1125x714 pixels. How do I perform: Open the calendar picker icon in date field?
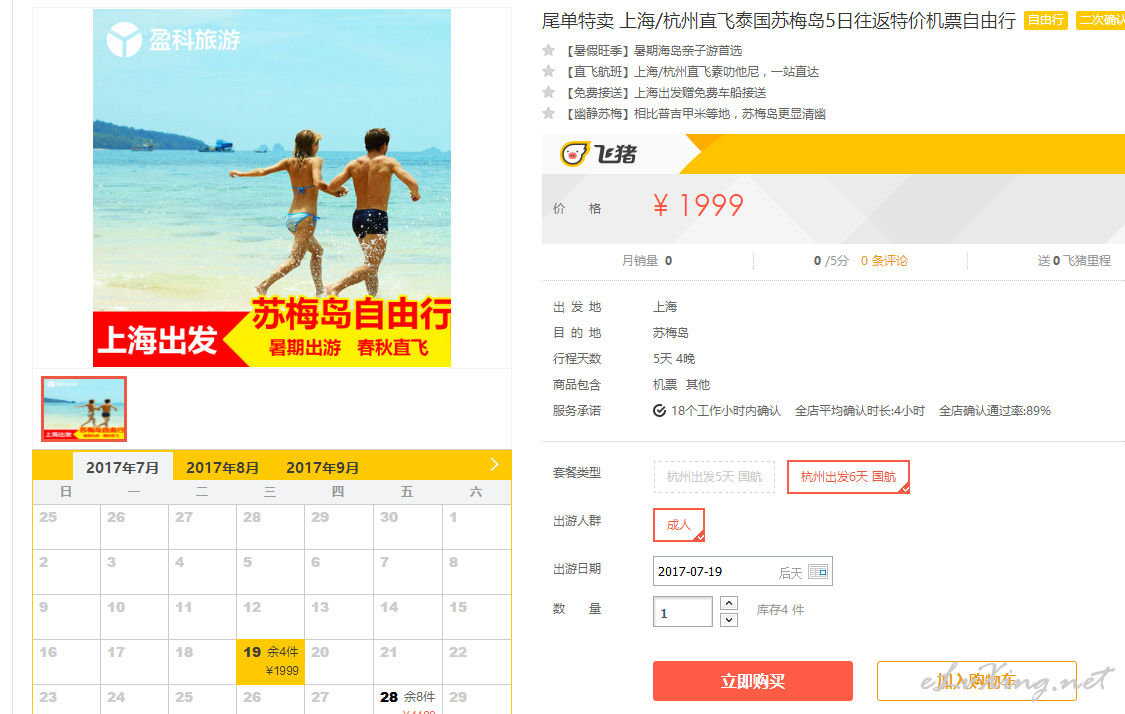818,572
